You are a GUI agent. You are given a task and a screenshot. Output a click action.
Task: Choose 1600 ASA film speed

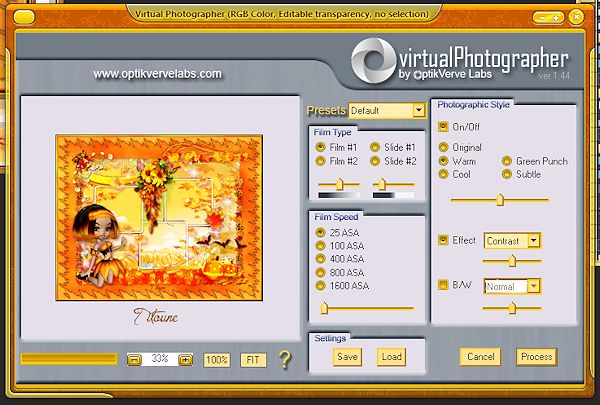(x=320, y=286)
